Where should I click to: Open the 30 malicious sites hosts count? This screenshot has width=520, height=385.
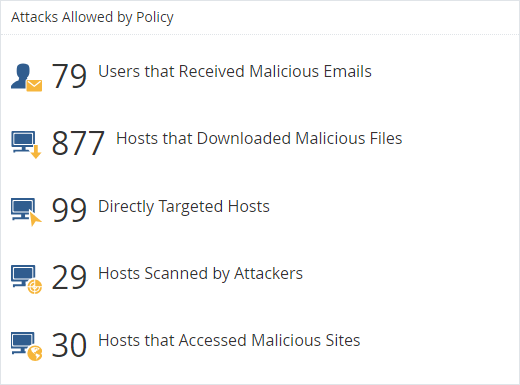[x=69, y=345]
